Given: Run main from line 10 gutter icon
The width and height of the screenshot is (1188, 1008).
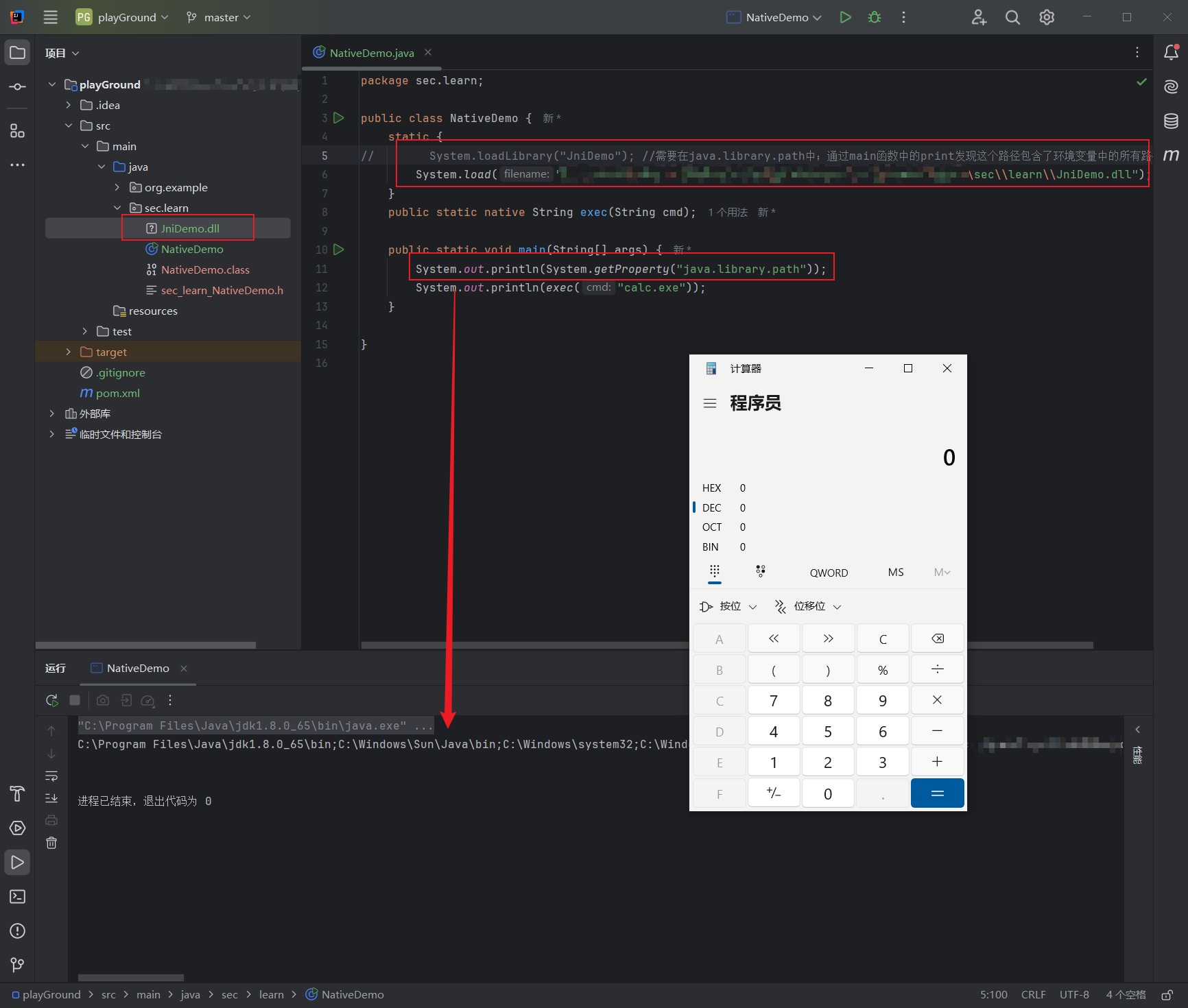Looking at the screenshot, I should 338,250.
